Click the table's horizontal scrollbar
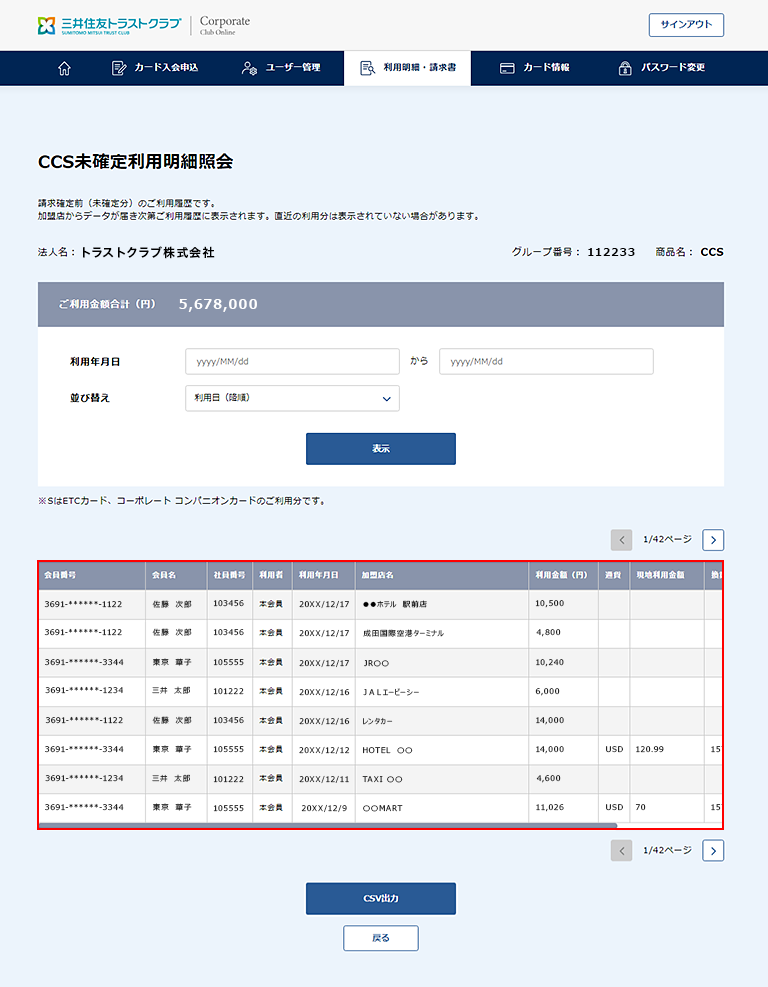 328,825
